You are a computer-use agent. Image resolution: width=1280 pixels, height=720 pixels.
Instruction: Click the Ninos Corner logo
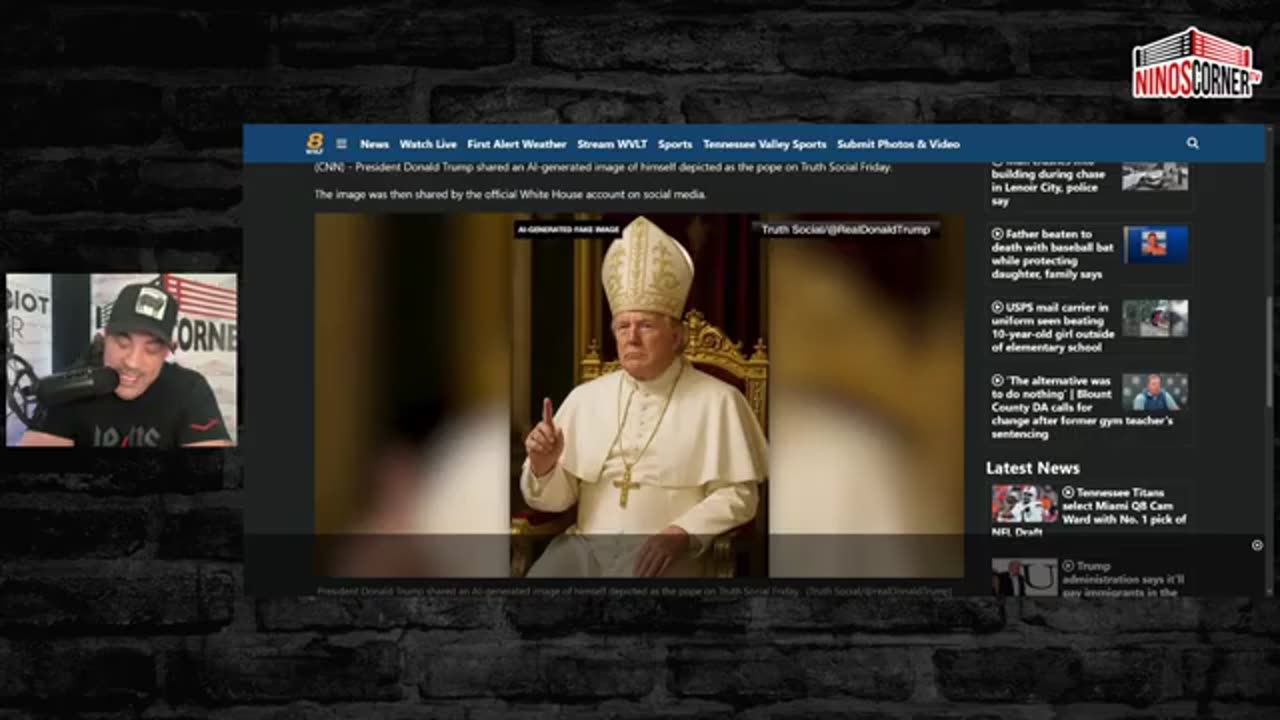click(x=1196, y=64)
